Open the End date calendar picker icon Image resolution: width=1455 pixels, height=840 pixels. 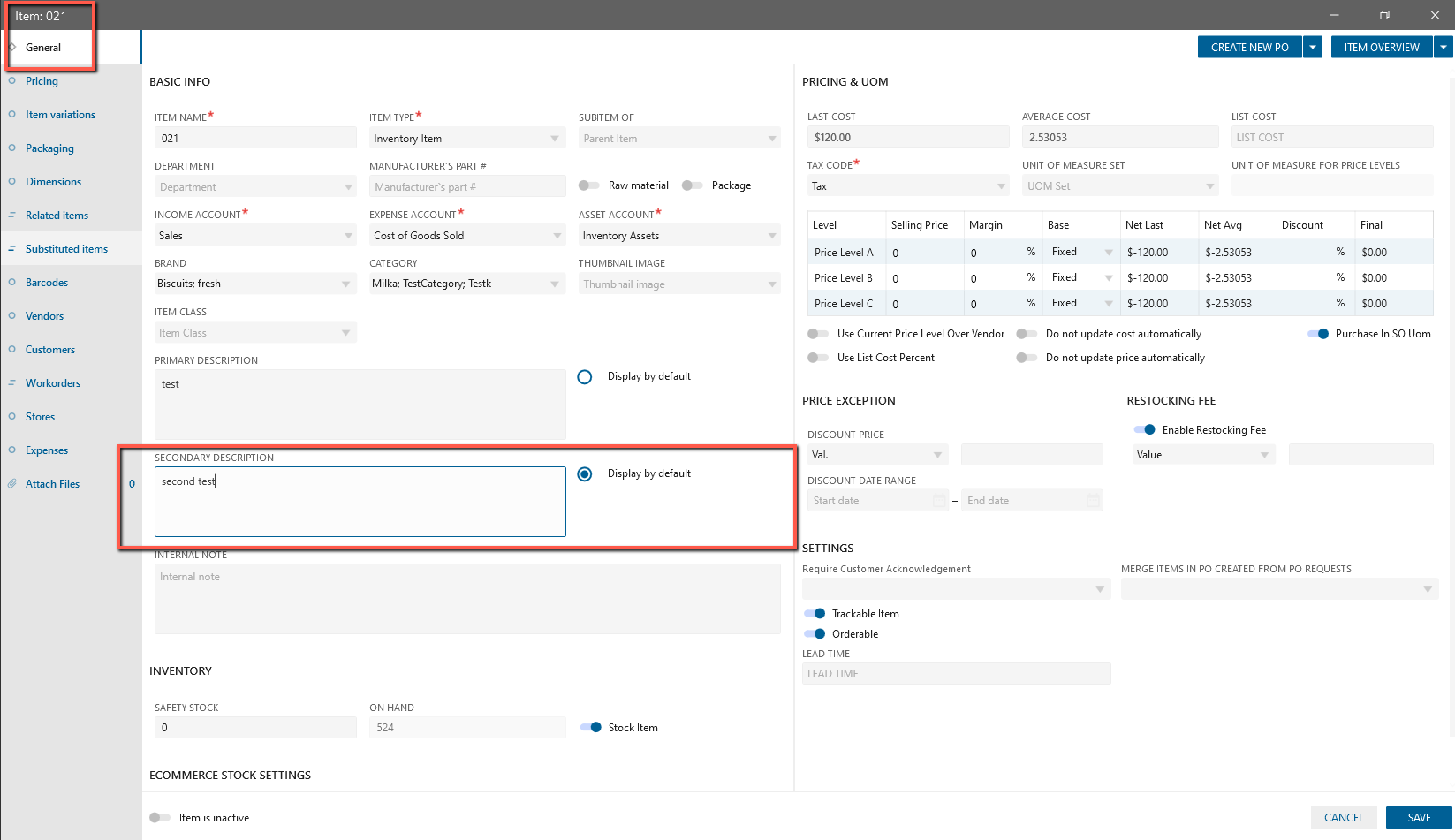tap(1093, 501)
